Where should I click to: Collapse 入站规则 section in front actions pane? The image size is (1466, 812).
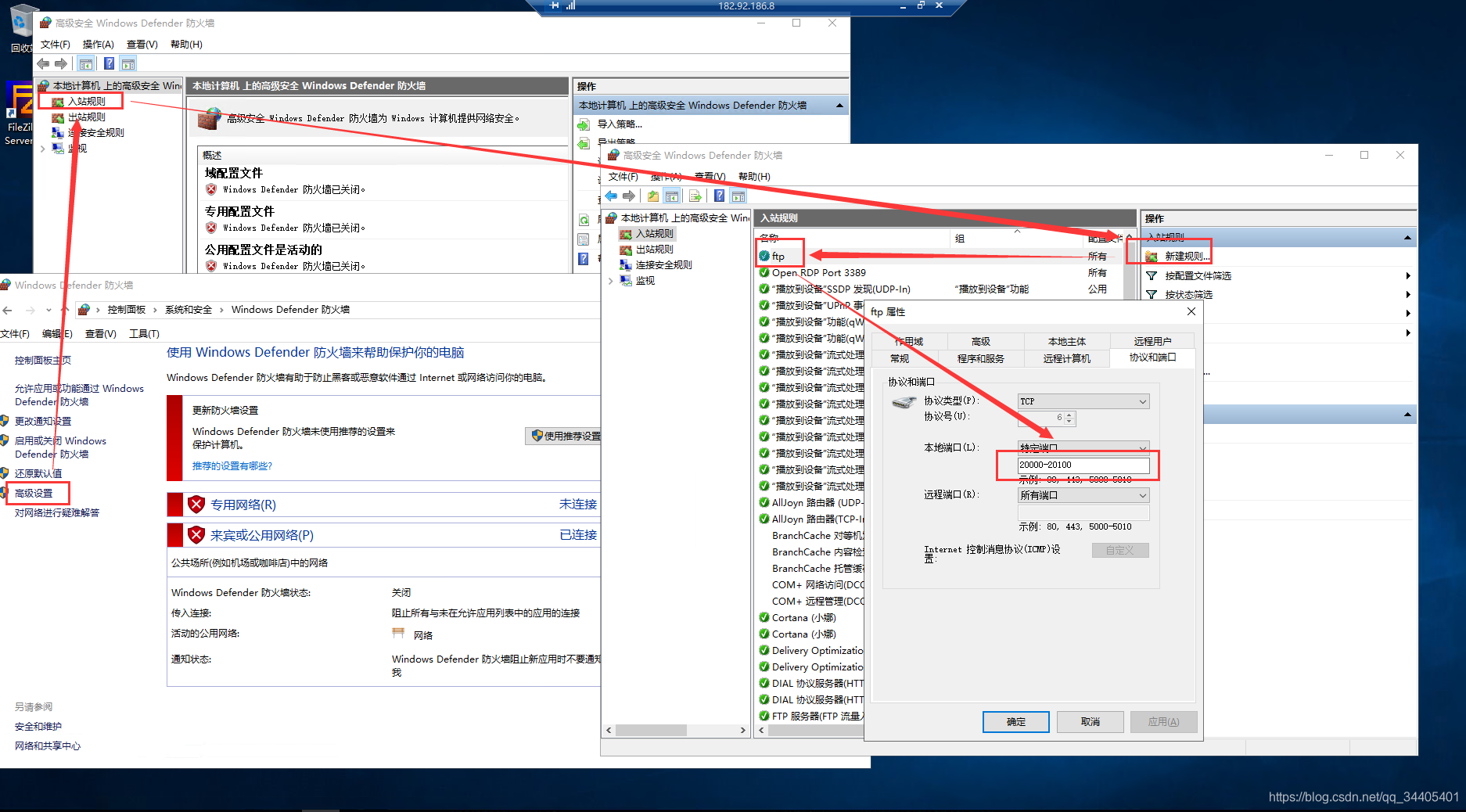tap(1407, 238)
